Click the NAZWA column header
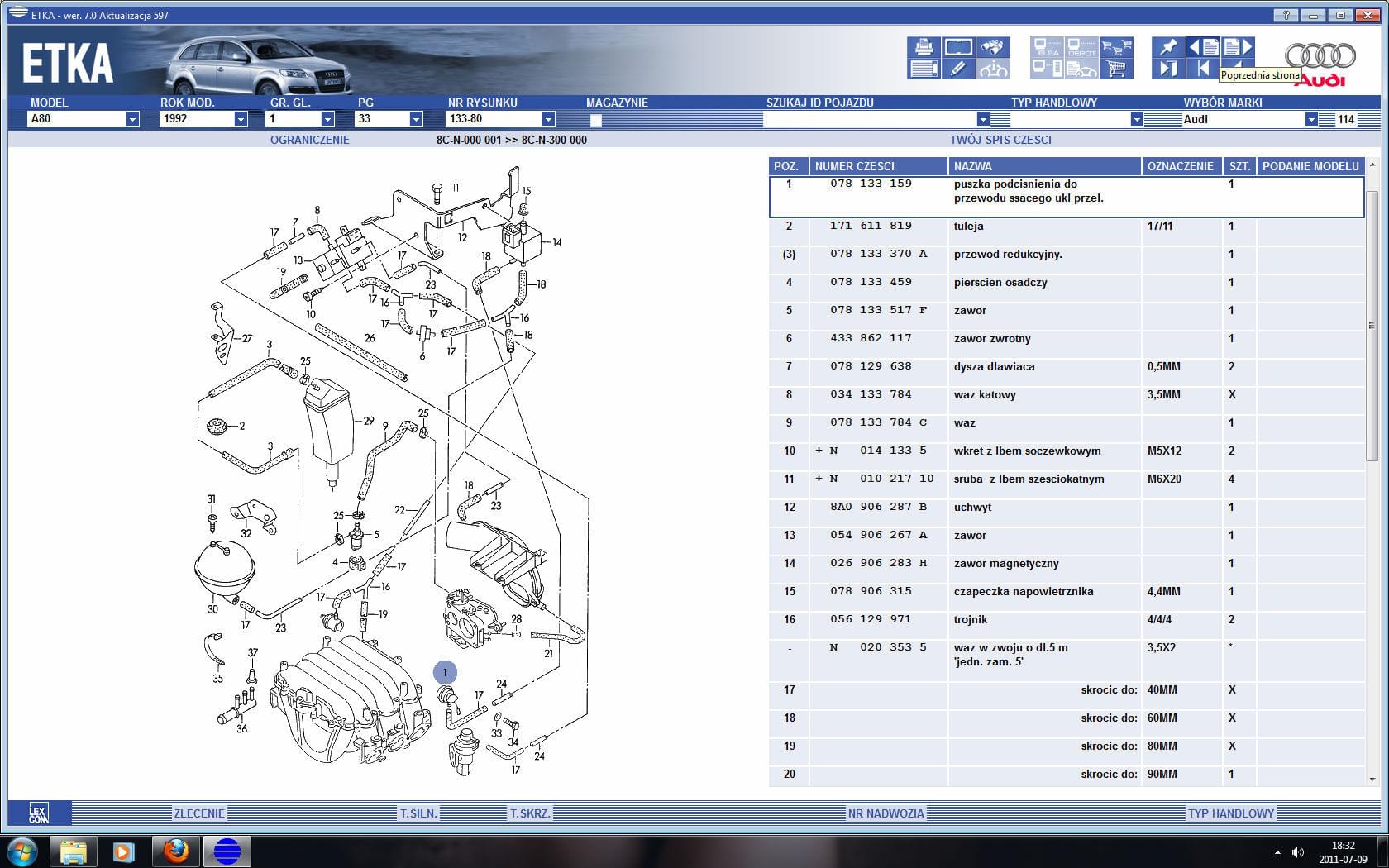Image resolution: width=1389 pixels, height=868 pixels. tap(1045, 166)
